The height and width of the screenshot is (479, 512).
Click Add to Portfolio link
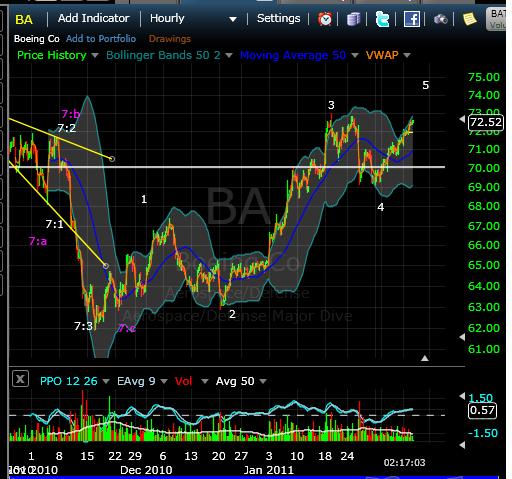coord(101,39)
